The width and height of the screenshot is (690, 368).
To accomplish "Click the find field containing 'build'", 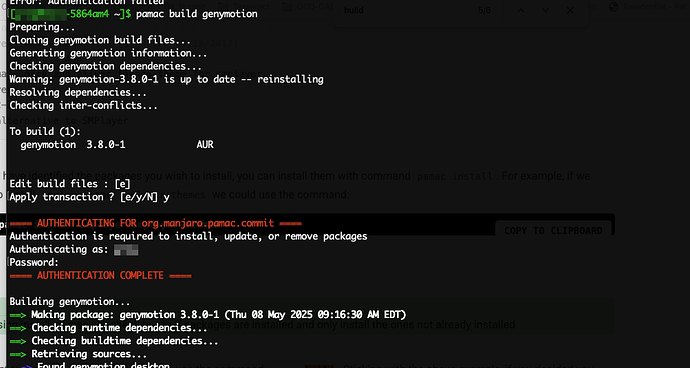I will (x=405, y=10).
